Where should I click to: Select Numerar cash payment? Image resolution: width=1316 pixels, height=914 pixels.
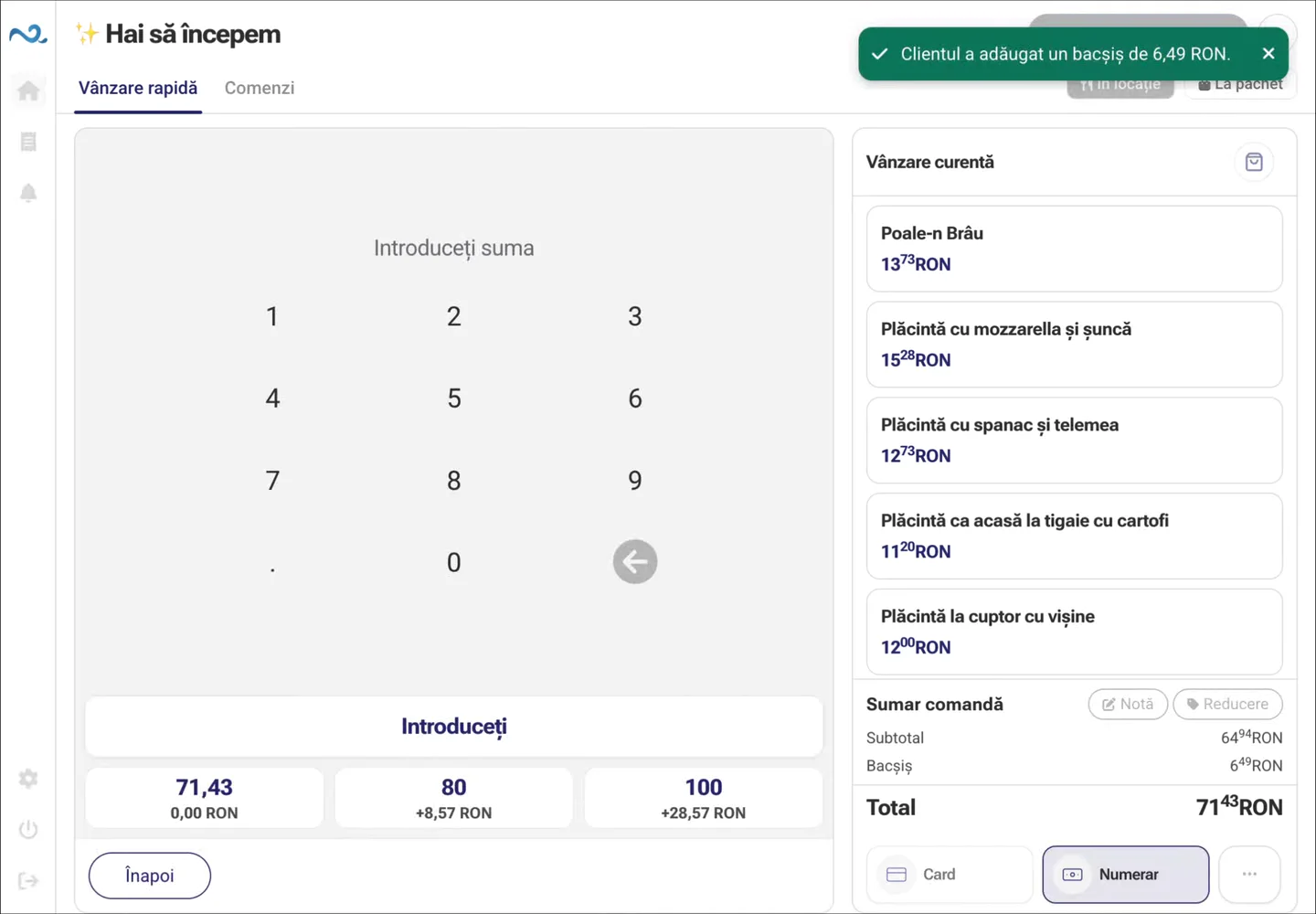[x=1126, y=875]
